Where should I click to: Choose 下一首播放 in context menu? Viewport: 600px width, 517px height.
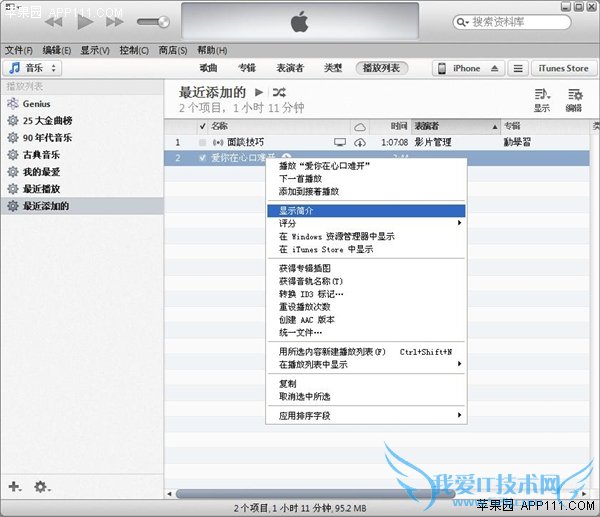(x=366, y=179)
